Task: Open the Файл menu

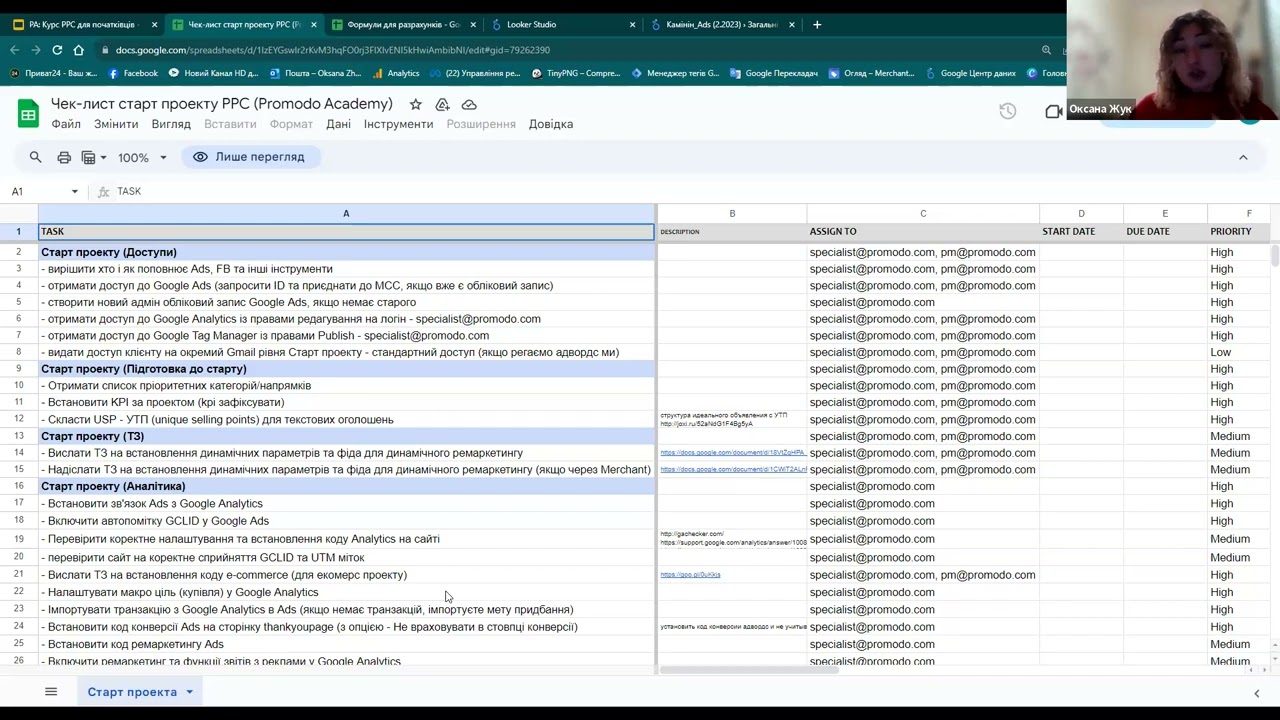Action: point(66,124)
